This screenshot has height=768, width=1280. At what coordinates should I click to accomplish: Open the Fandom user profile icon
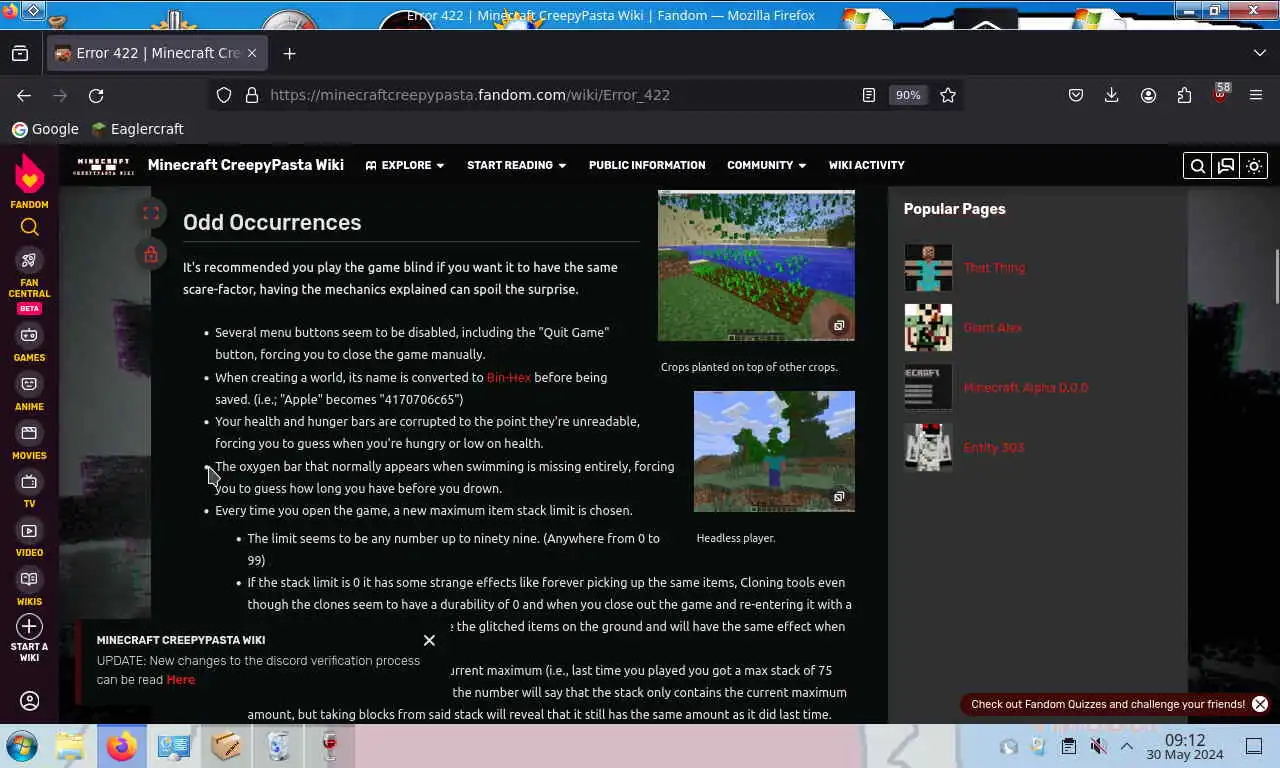(x=29, y=701)
